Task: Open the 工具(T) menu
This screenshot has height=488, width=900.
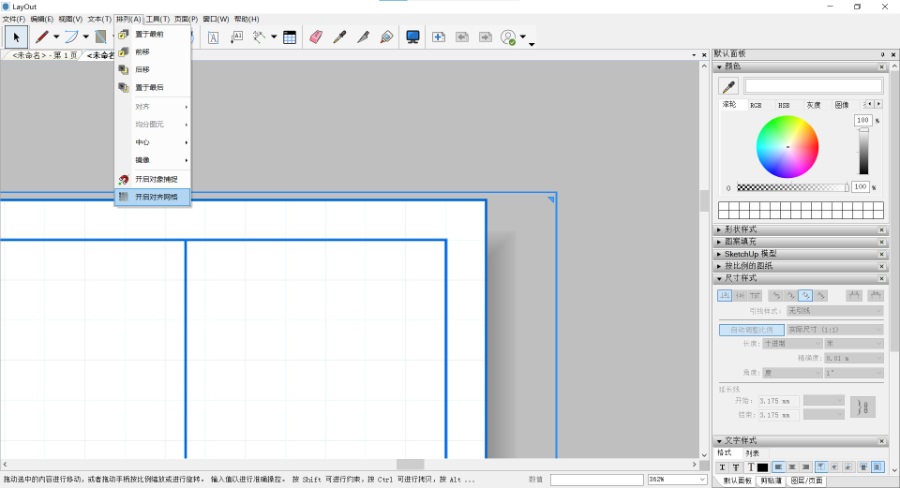Action: [157, 19]
